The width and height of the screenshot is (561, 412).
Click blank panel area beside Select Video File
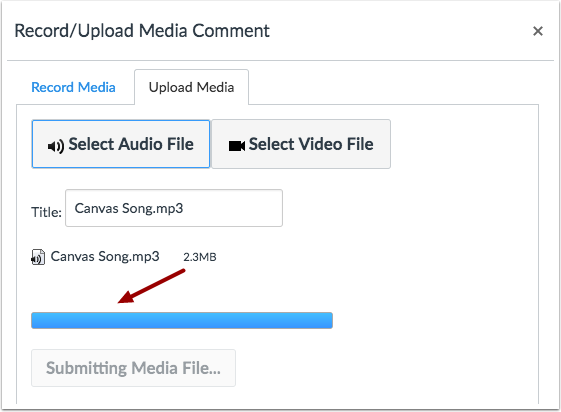[x=463, y=144]
